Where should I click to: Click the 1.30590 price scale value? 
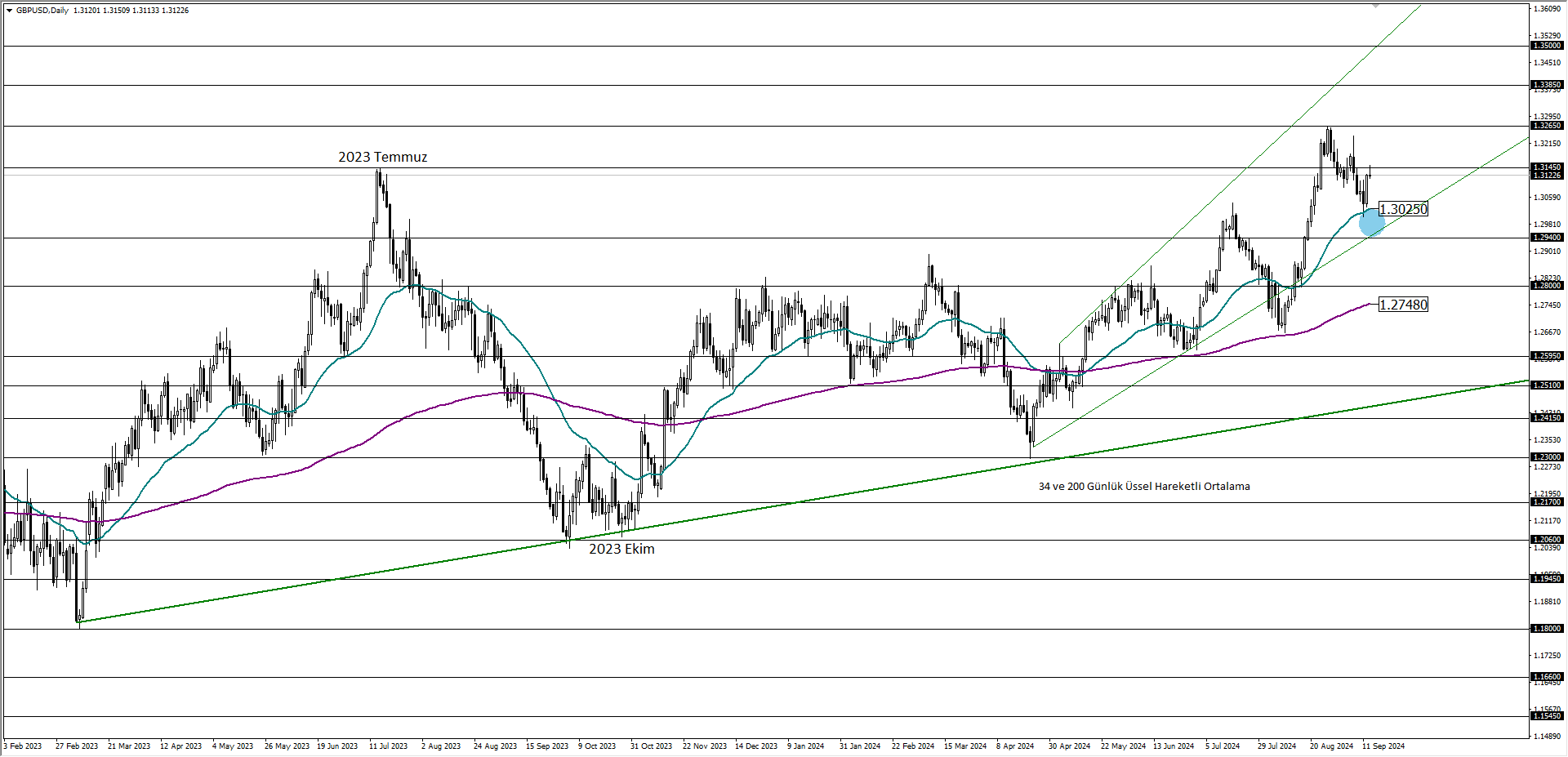tap(1548, 198)
